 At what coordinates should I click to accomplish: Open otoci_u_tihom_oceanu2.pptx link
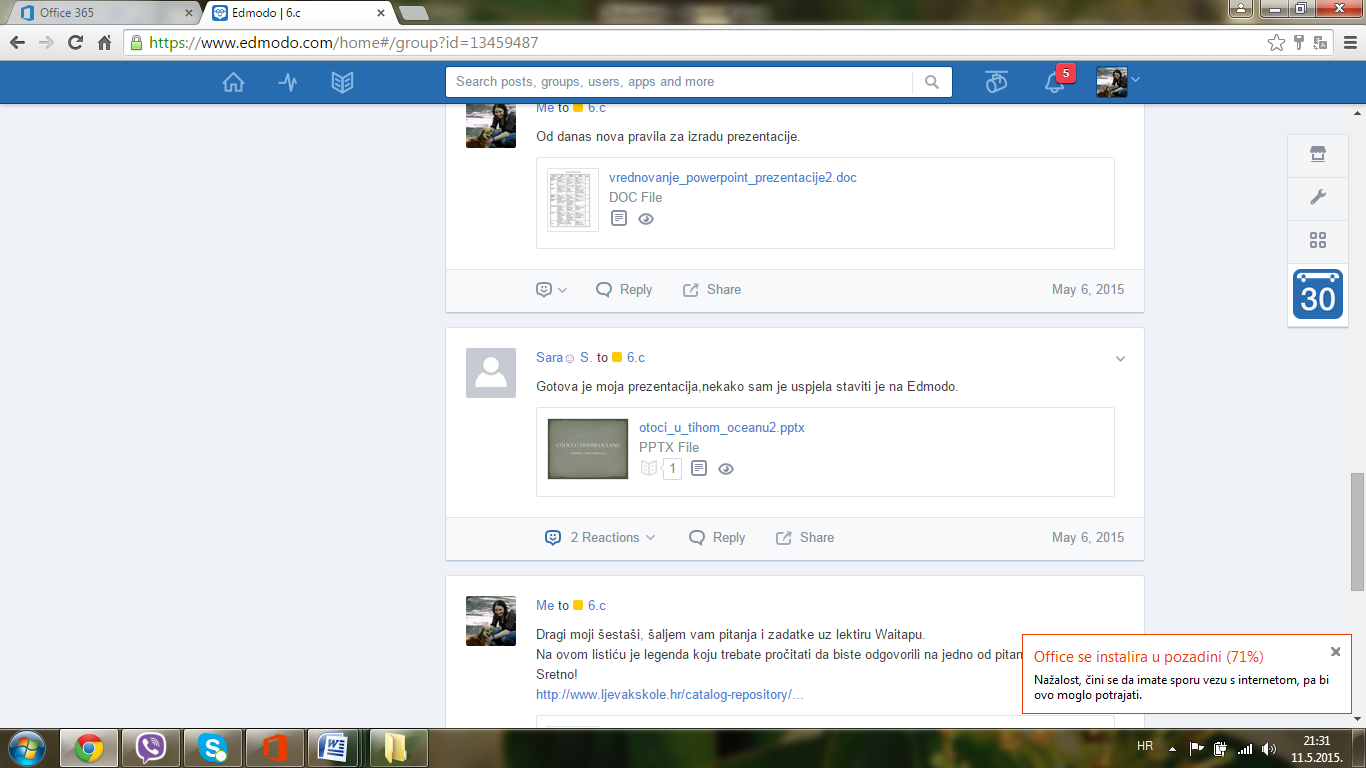pos(722,427)
